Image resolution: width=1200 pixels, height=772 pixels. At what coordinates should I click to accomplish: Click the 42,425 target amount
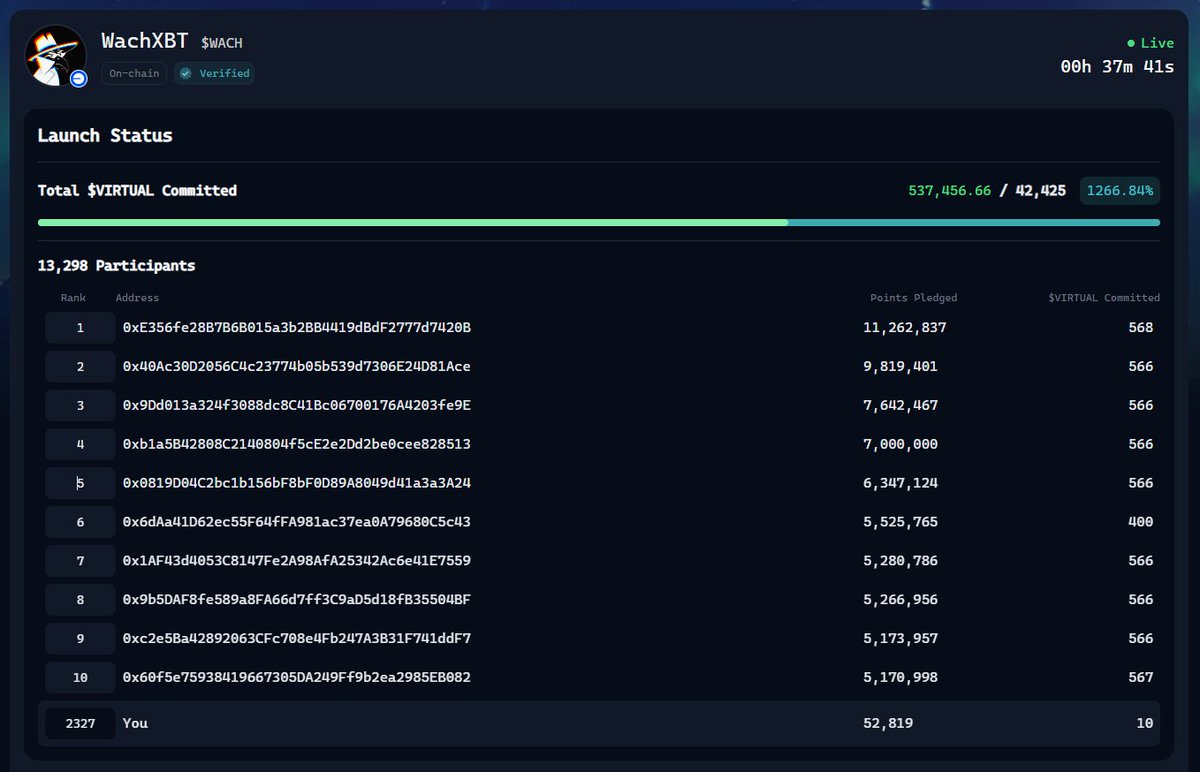click(1040, 190)
